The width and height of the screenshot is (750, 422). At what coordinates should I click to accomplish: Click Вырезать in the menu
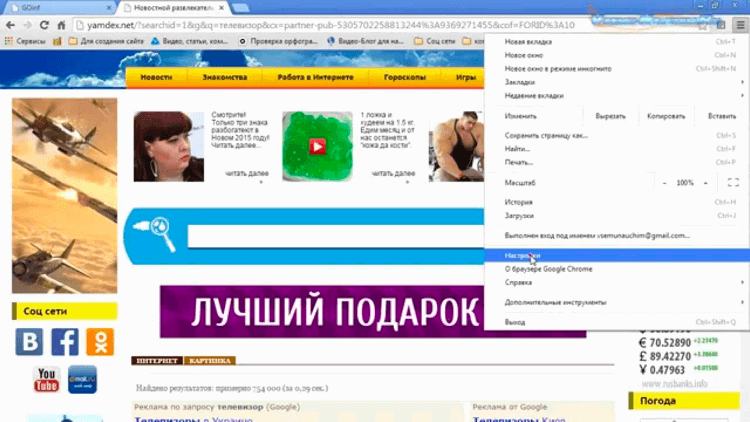coord(610,116)
